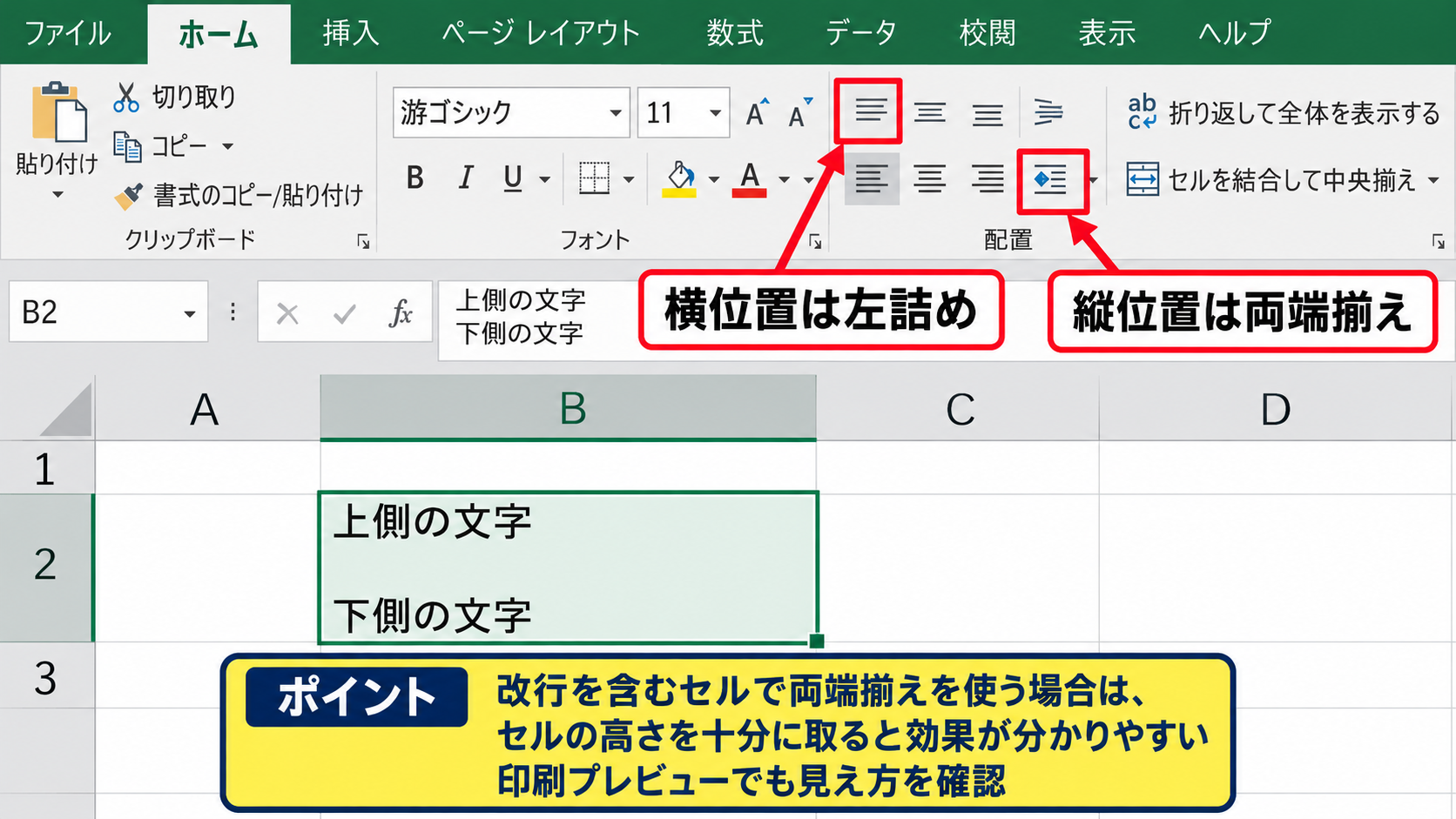Open the ファイル tab
The image size is (1456, 819).
[x=67, y=33]
